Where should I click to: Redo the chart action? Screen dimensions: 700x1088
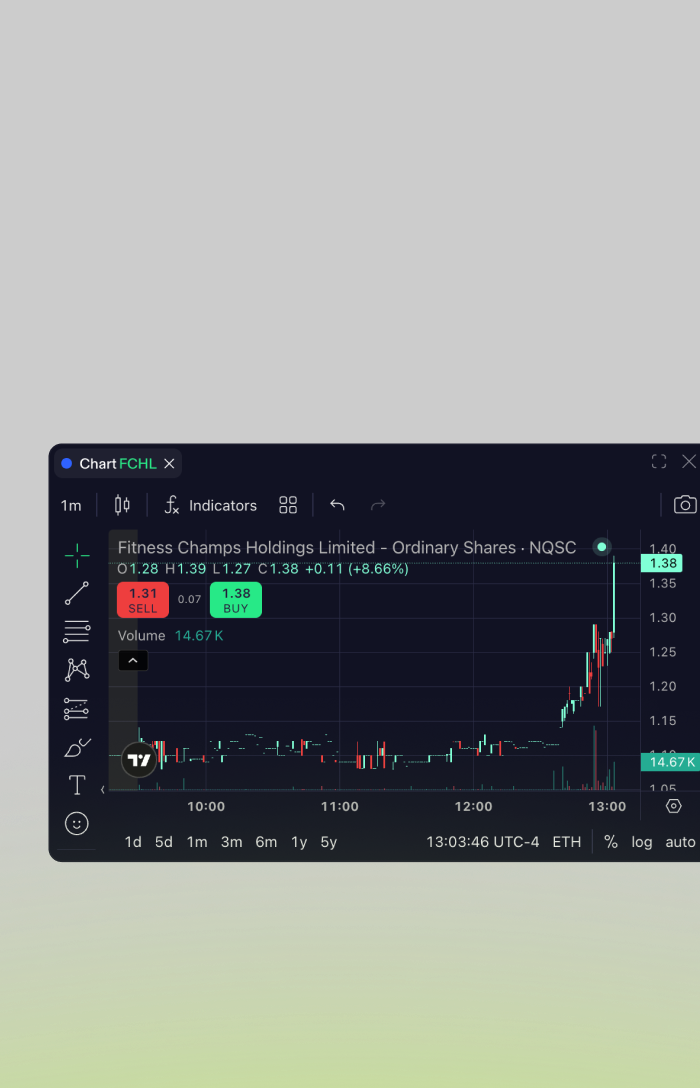click(x=378, y=505)
